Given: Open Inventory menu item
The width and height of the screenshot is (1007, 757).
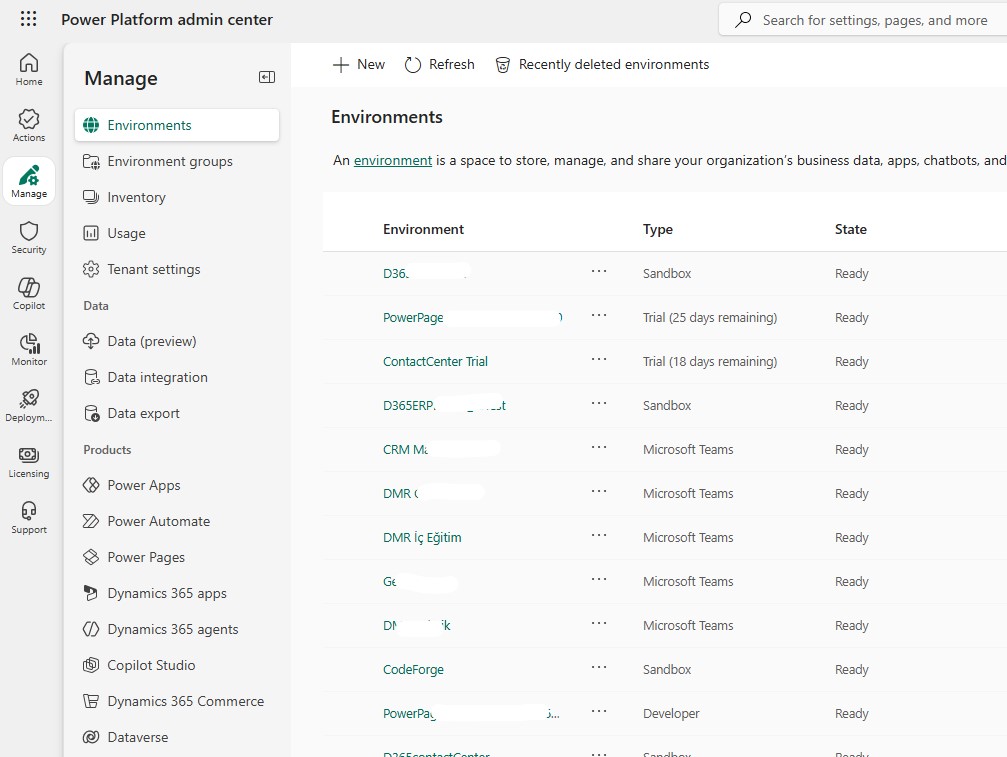Looking at the screenshot, I should [177, 197].
